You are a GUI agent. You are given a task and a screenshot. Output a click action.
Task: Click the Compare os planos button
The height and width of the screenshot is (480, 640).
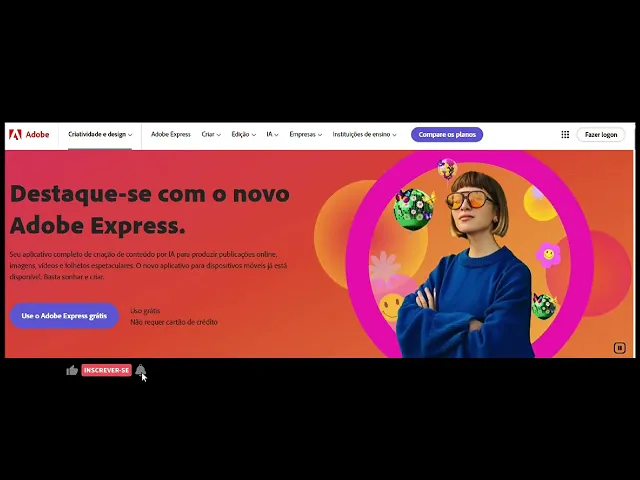click(447, 135)
